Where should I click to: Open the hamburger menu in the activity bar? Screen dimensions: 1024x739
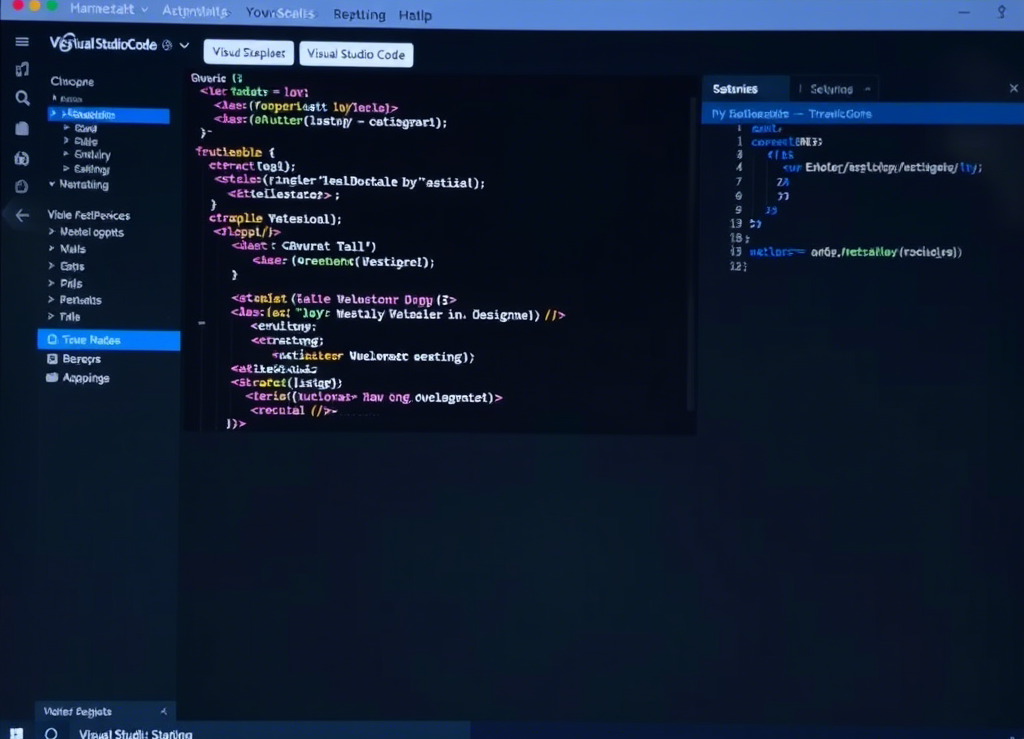click(x=22, y=42)
